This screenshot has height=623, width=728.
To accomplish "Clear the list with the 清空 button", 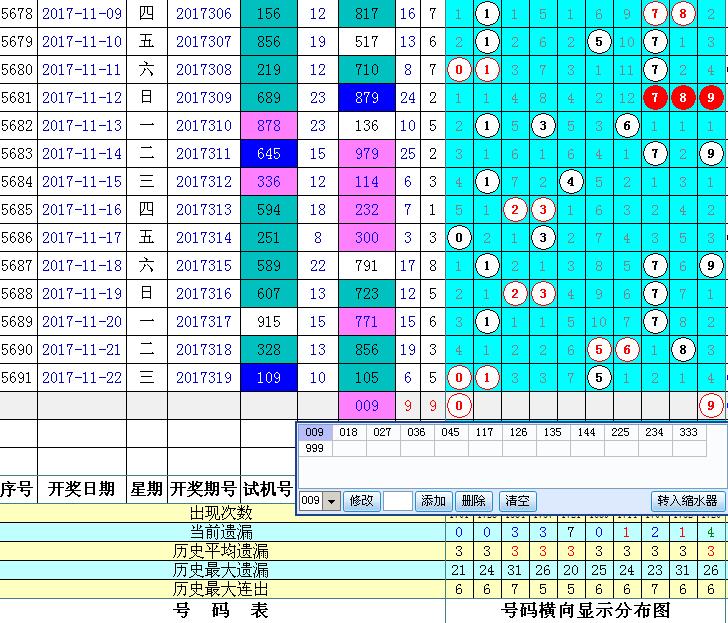I will click(517, 501).
